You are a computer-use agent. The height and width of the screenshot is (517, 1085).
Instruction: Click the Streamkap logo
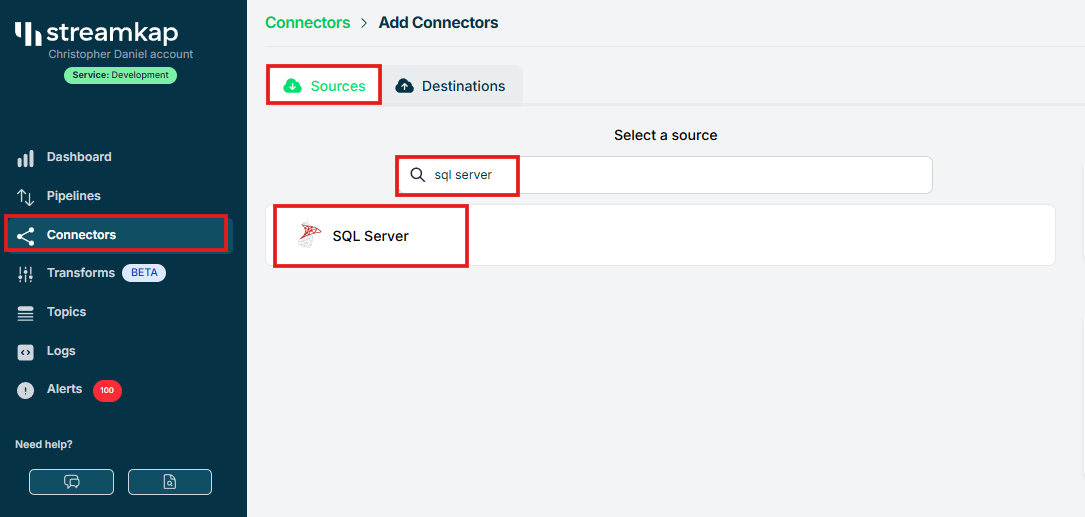(x=96, y=33)
